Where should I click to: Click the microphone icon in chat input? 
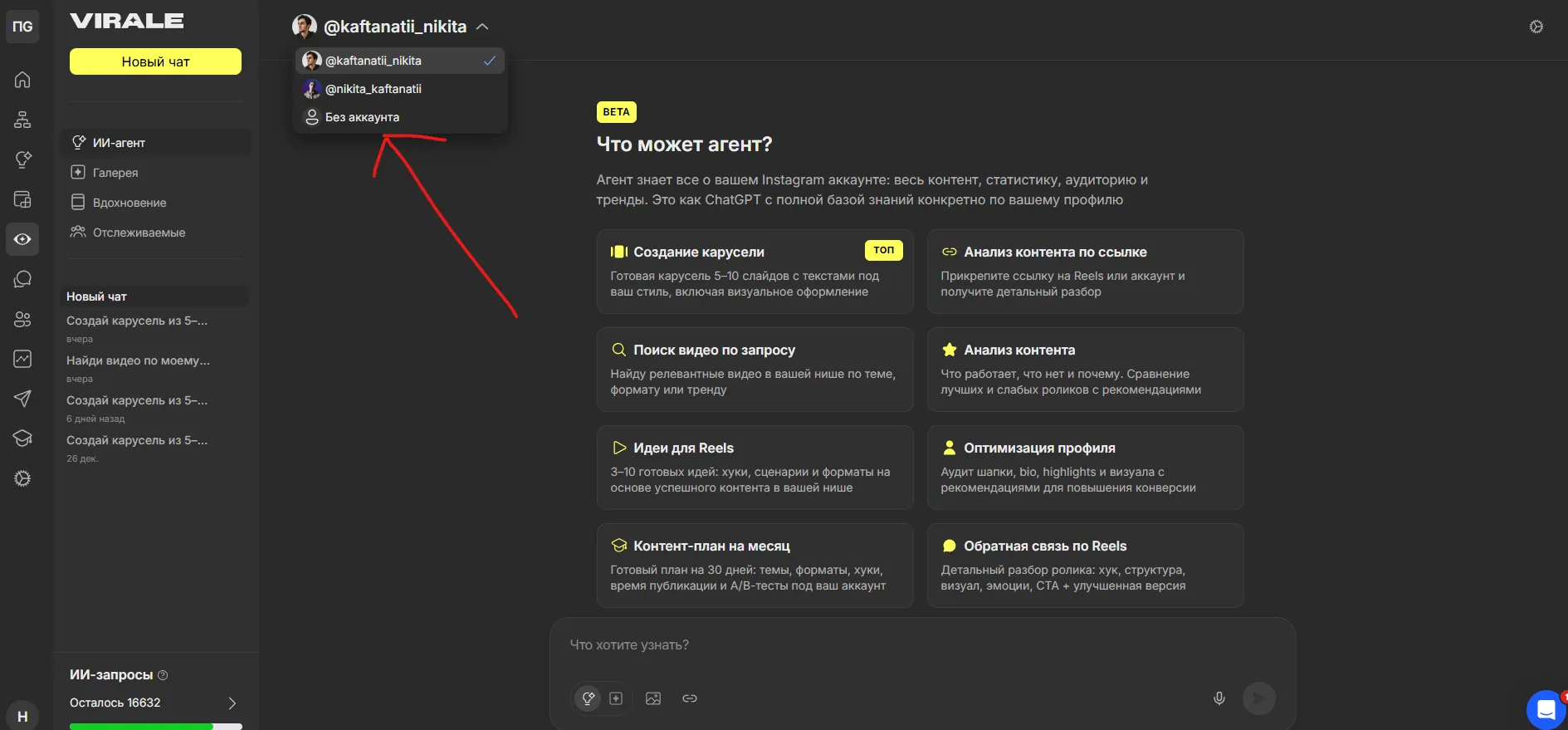(1219, 698)
